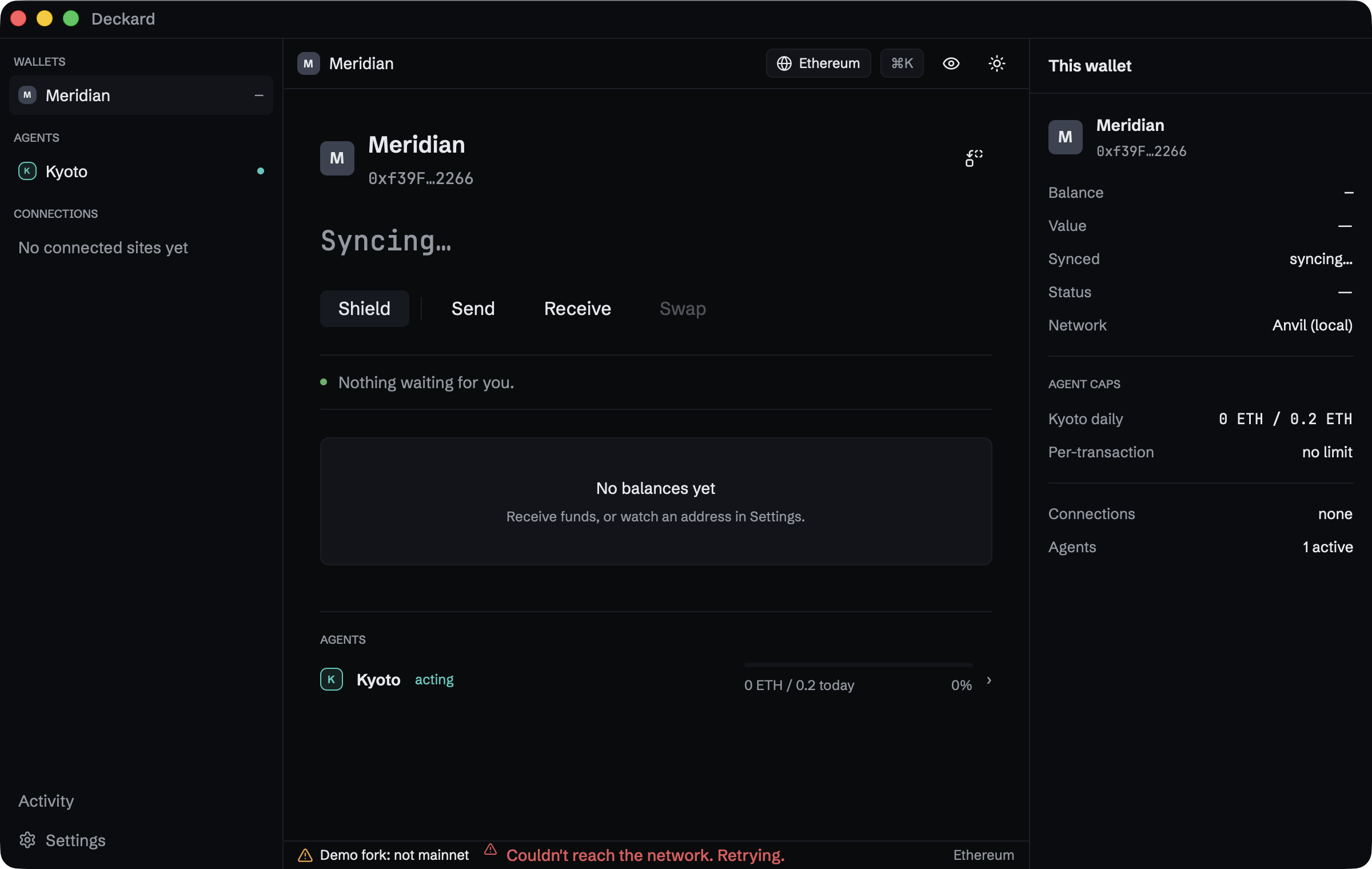Screen dimensions: 1372x869
Task: Close the Deckard window
Action: (18, 19)
